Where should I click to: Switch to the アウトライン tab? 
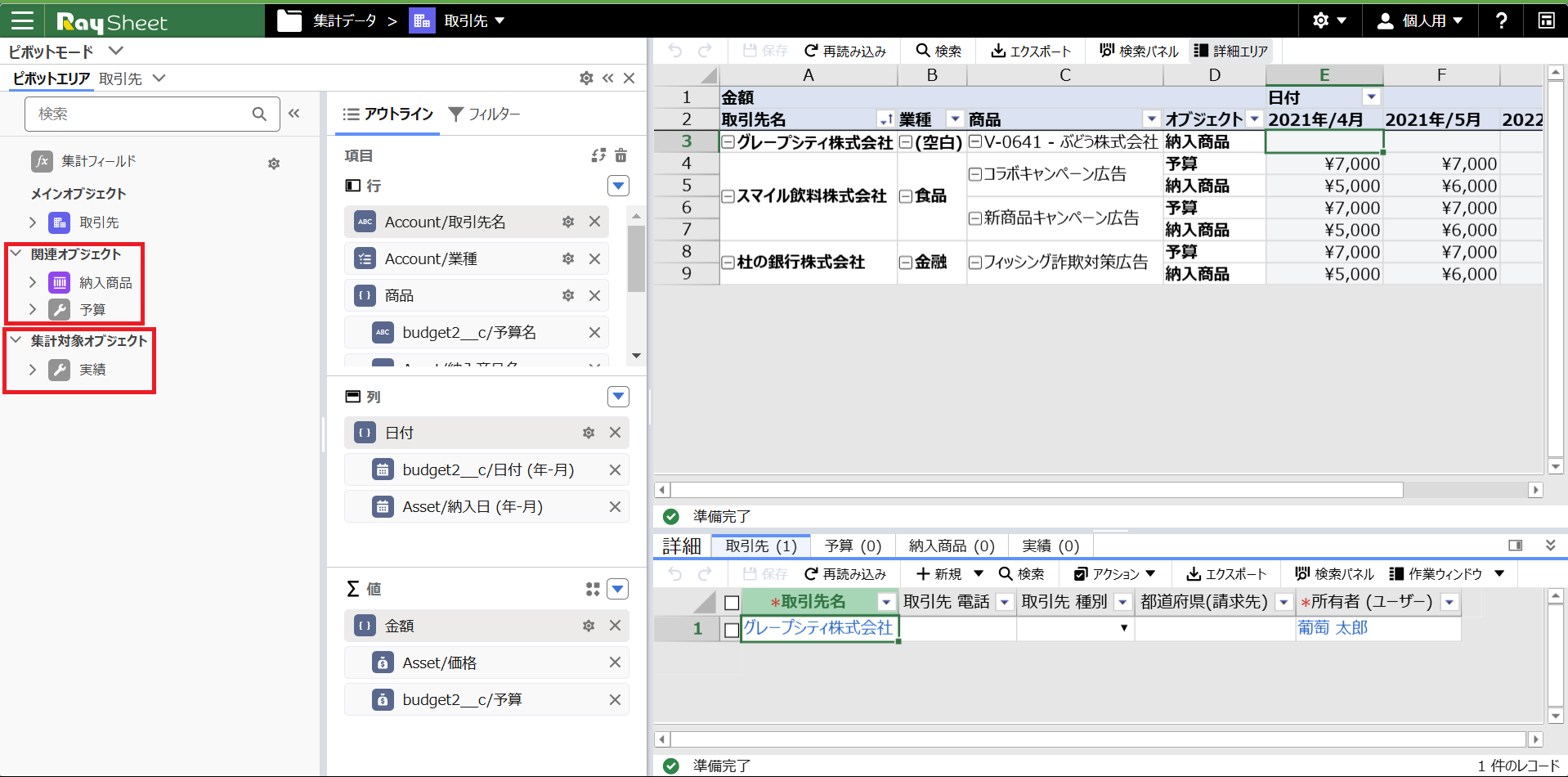click(x=388, y=115)
